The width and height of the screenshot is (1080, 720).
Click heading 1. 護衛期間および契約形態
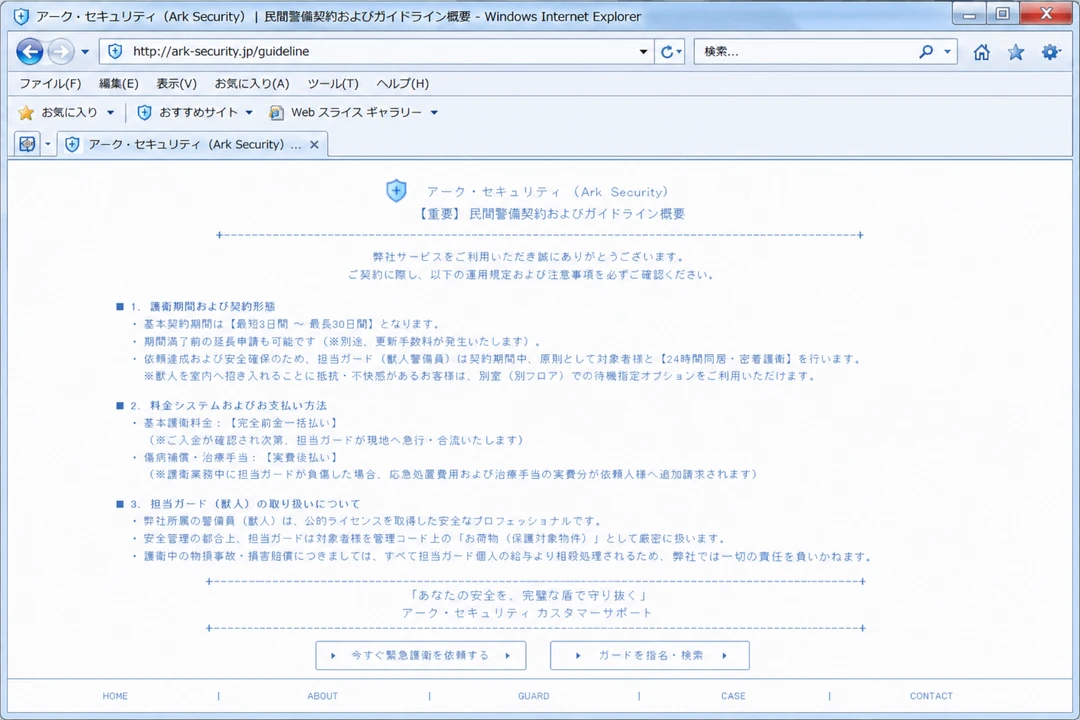202,306
